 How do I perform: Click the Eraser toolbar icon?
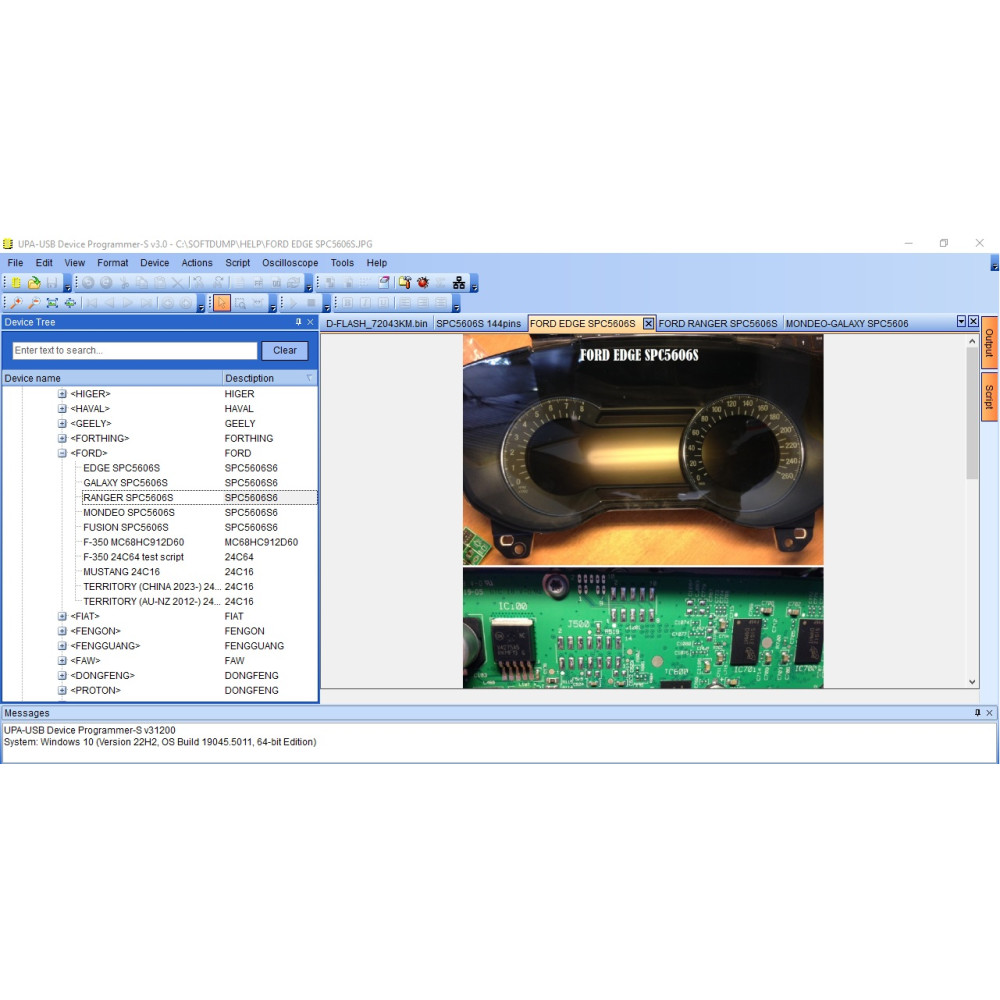(x=384, y=283)
